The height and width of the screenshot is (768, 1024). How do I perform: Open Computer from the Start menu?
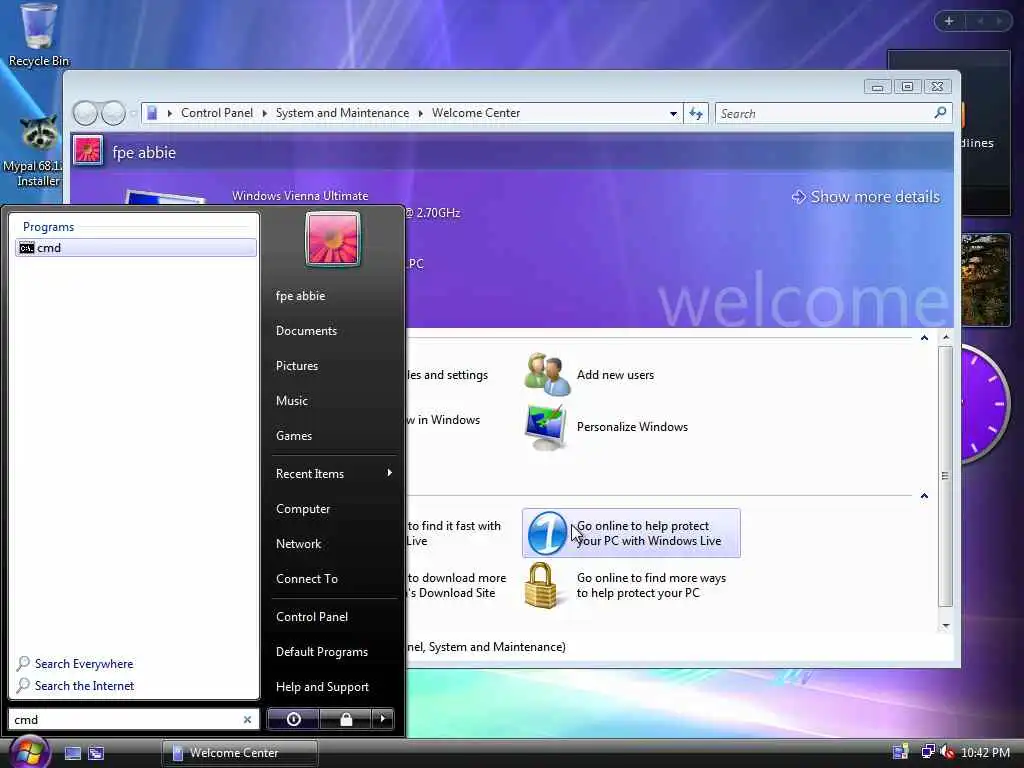pos(302,509)
